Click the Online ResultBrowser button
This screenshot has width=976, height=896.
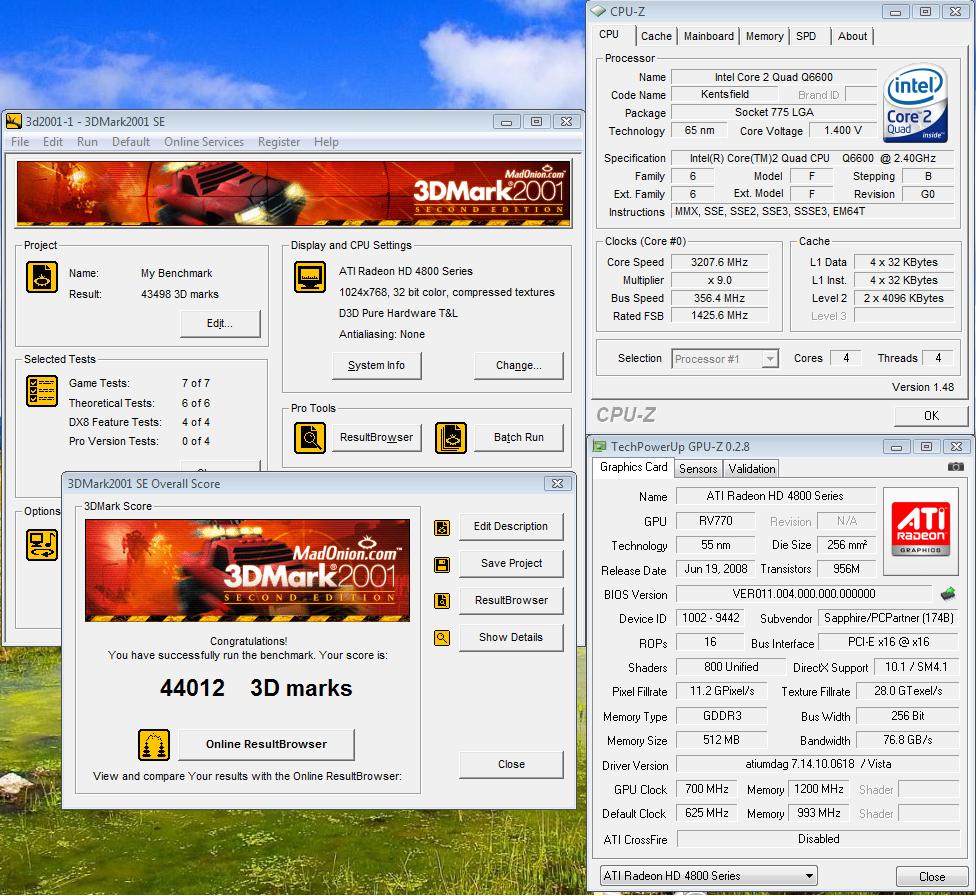tap(266, 745)
